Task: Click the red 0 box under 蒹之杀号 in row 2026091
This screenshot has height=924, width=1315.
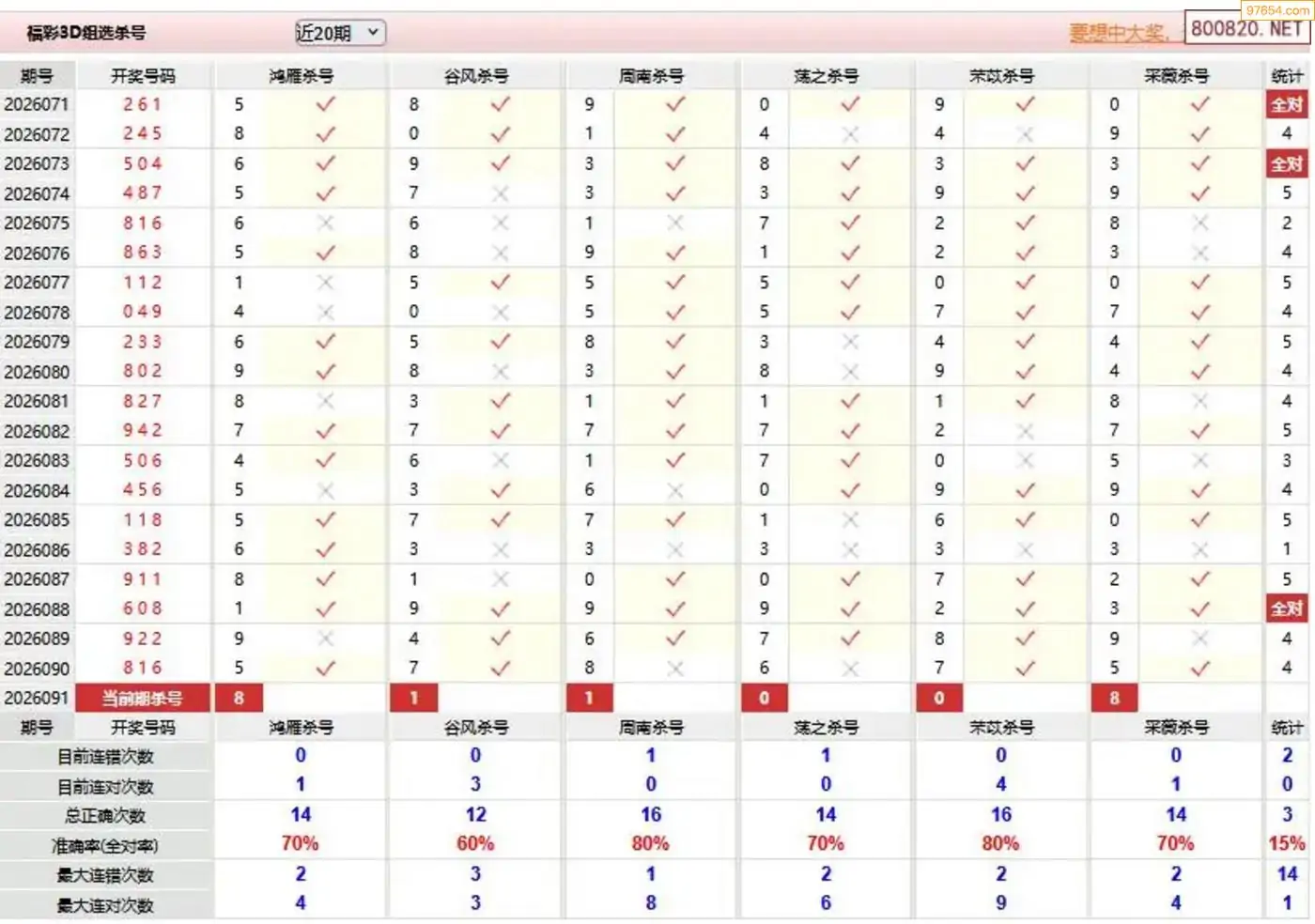Action: [x=764, y=698]
